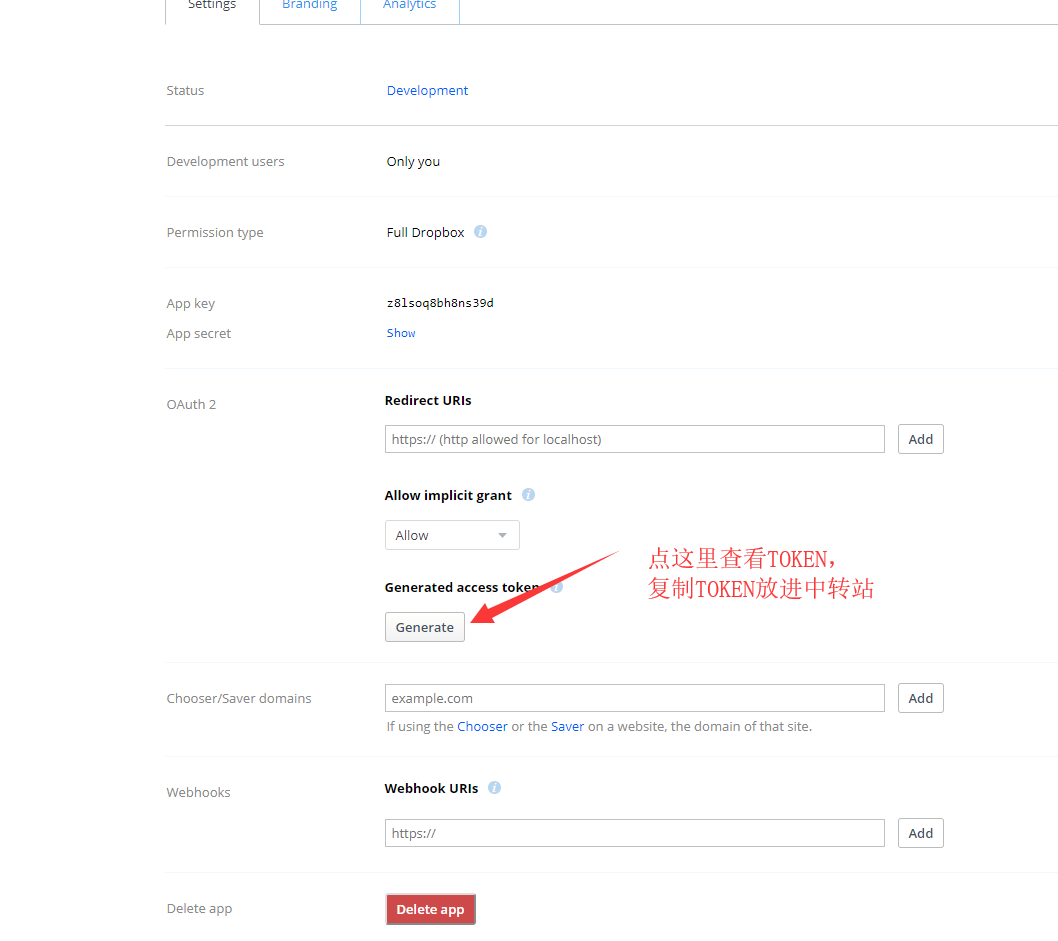Click the 'Chooser/Saver domains' label
Image resolution: width=1058 pixels, height=941 pixels.
pos(239,699)
